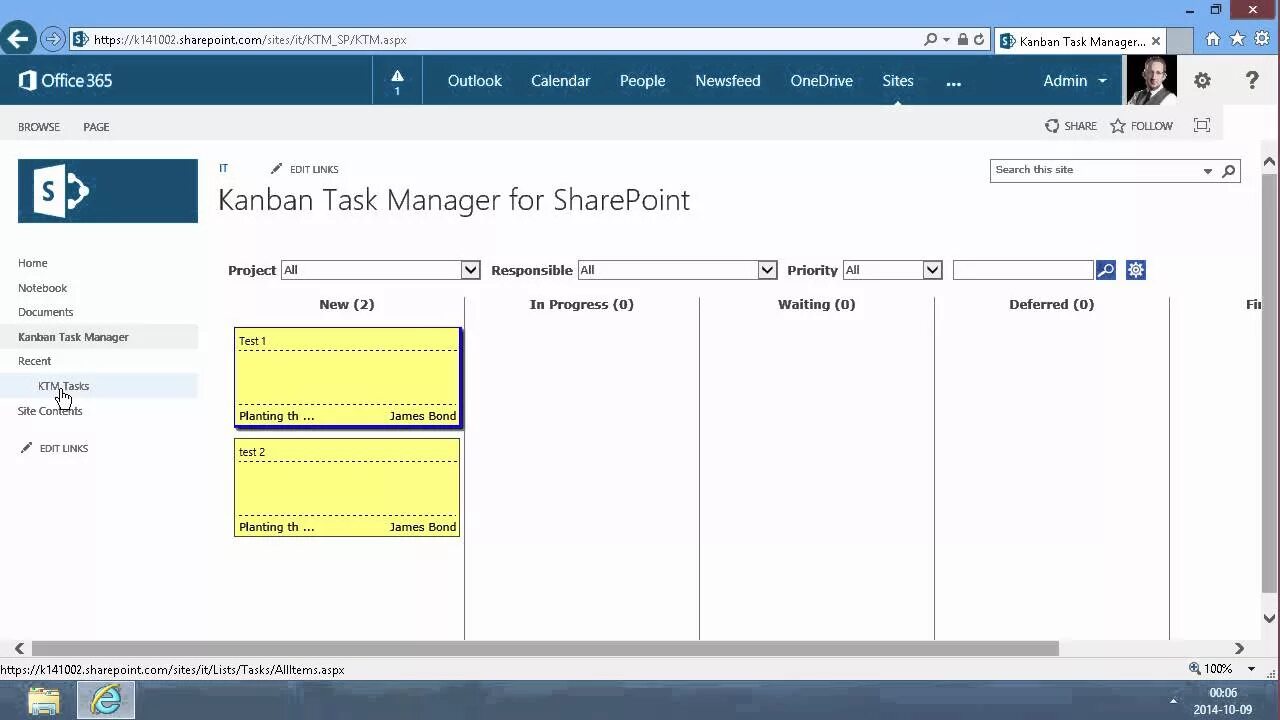Open a new browser tab
This screenshot has height=720, width=1280.
(1180, 41)
